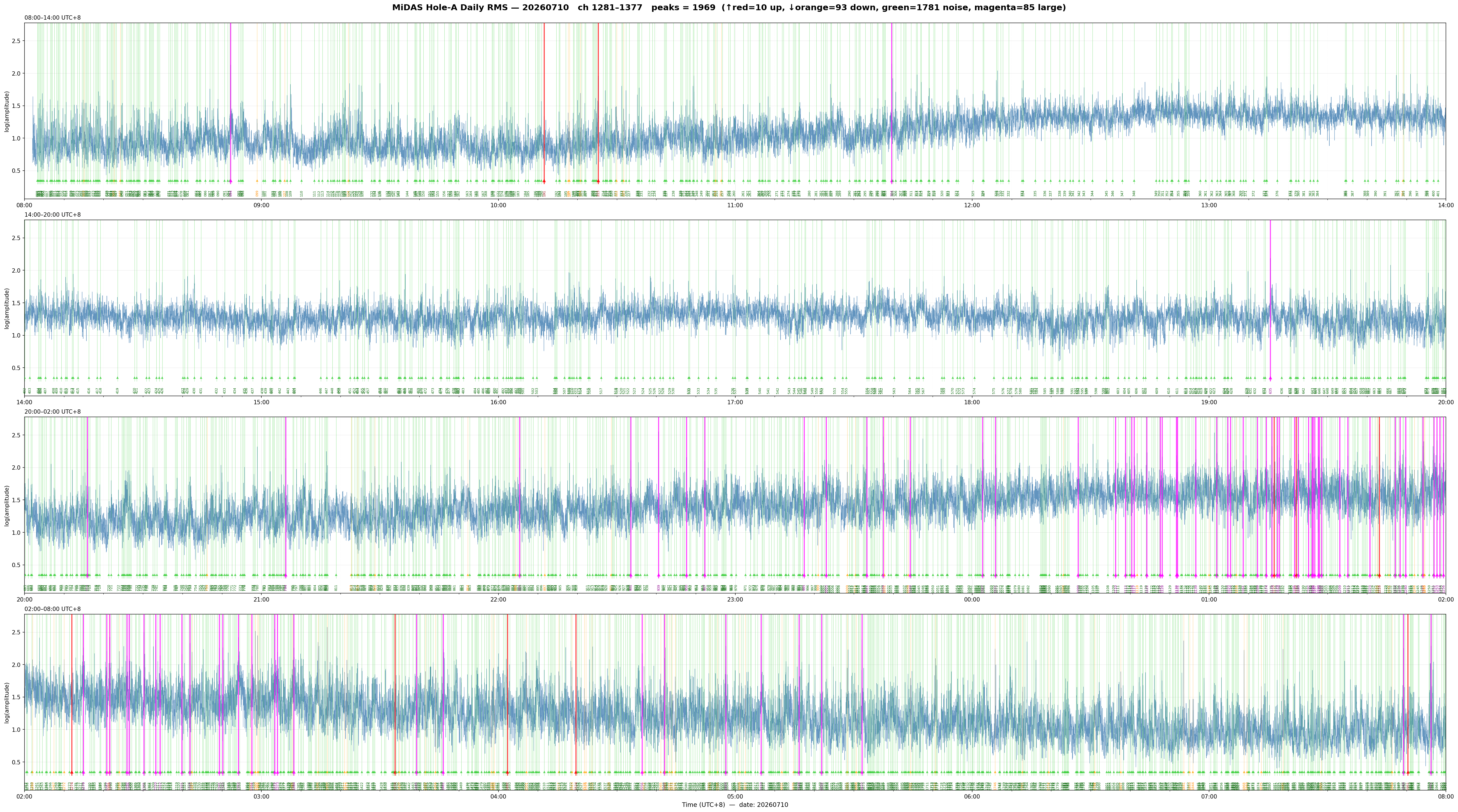Select the magenta peak line between 11:00 and 12:00
This screenshot has height=812, width=1458.
tap(891, 103)
